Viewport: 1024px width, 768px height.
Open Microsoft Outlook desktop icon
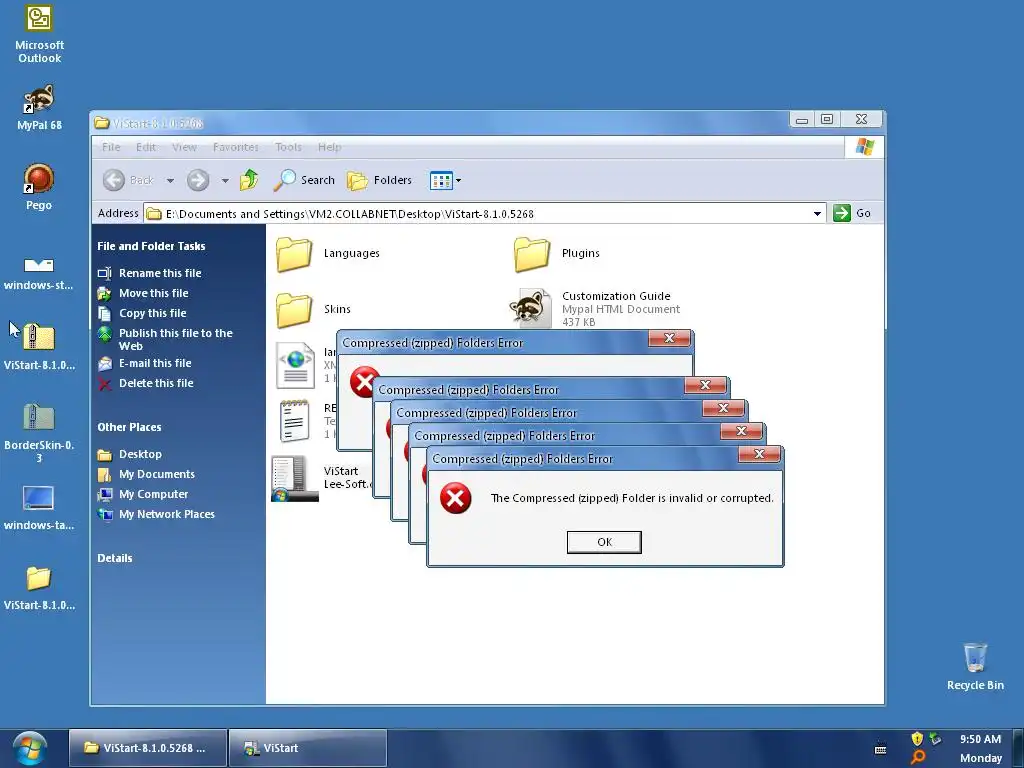point(39,34)
